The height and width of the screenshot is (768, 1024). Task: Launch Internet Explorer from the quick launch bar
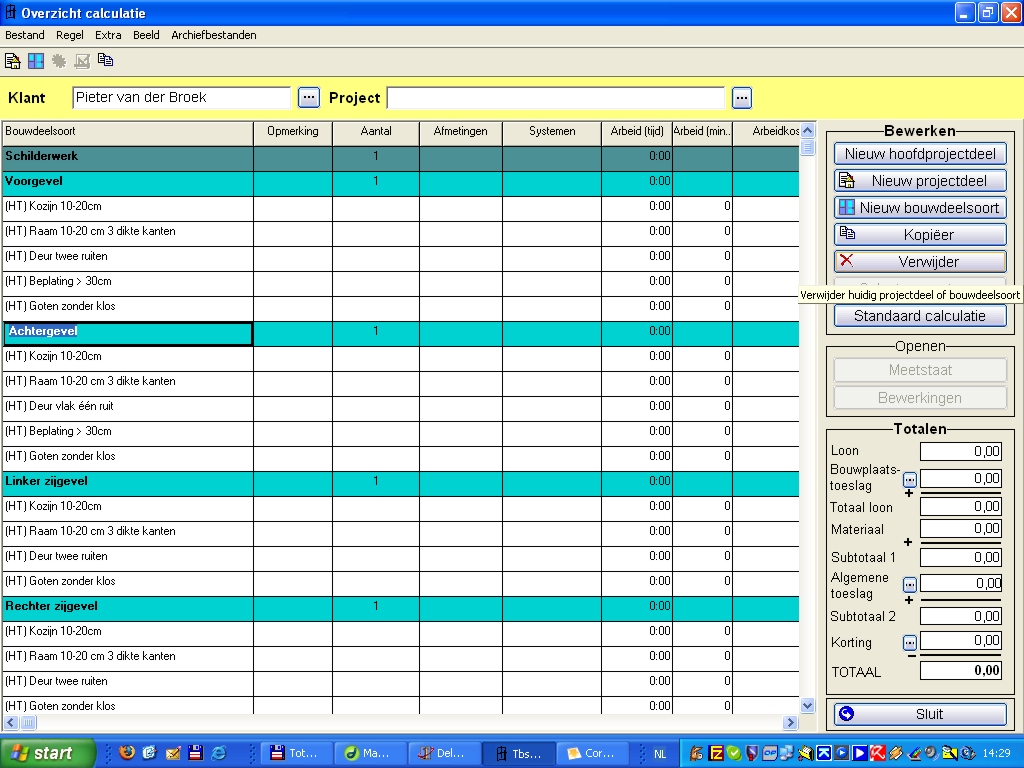click(x=219, y=753)
